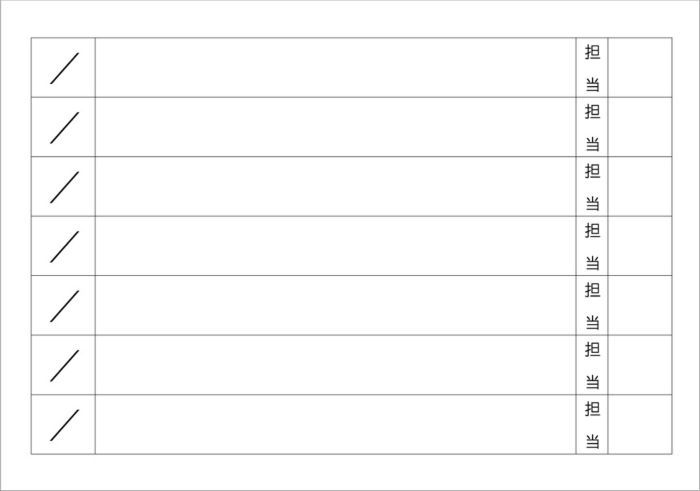This screenshot has width=700, height=491.
Task: Select the wide content cell of the second row
Action: (x=336, y=127)
